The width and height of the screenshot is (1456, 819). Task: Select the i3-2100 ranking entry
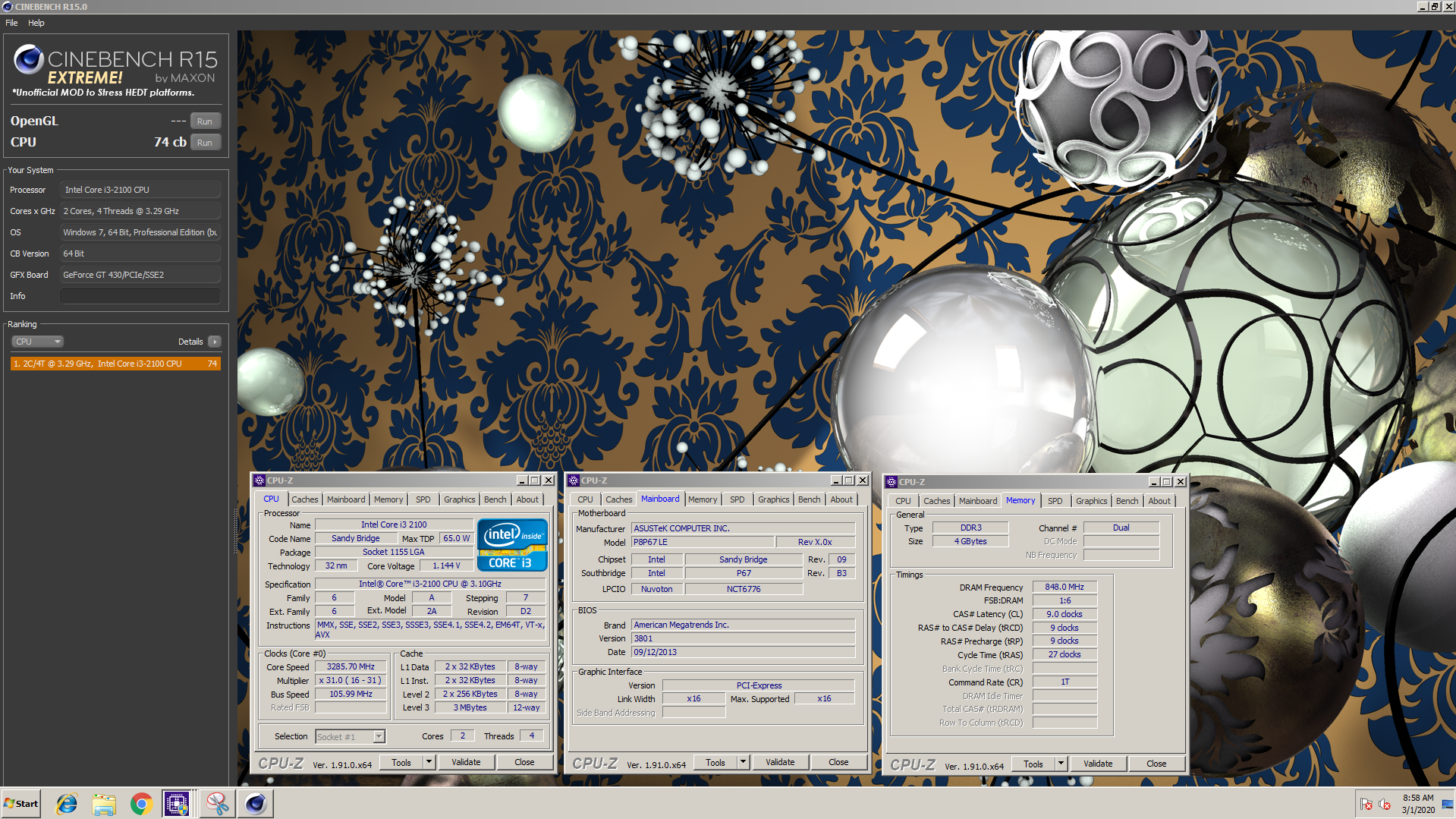[x=115, y=364]
